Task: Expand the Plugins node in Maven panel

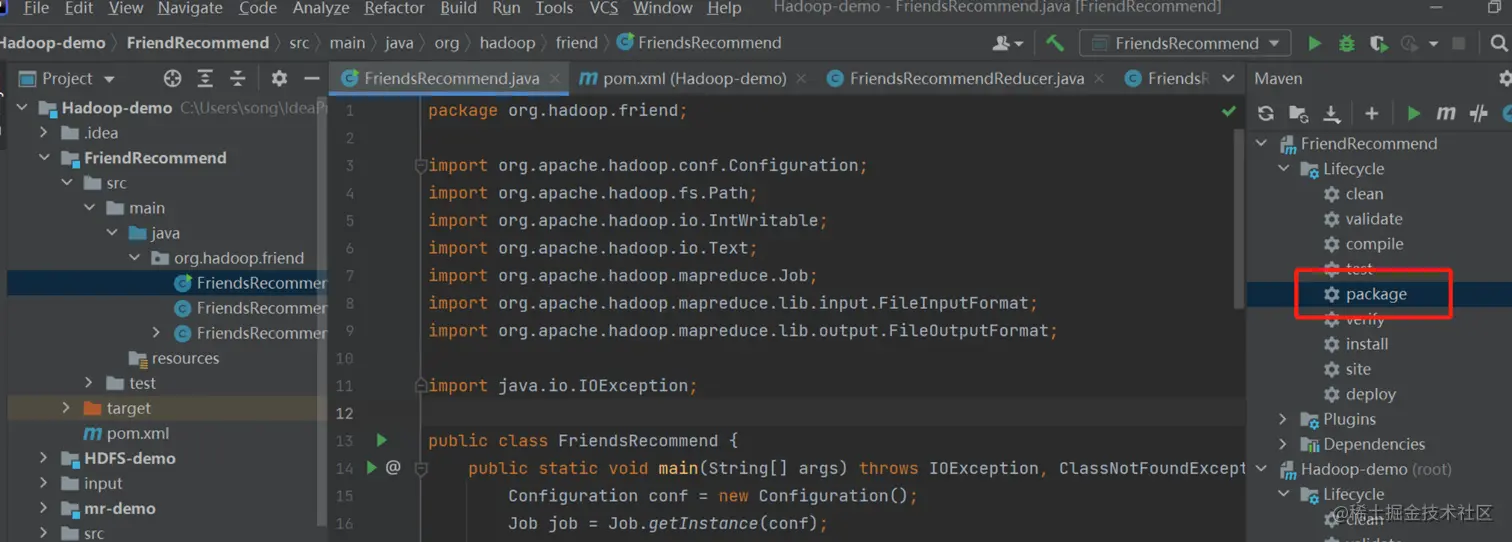Action: coord(1283,419)
